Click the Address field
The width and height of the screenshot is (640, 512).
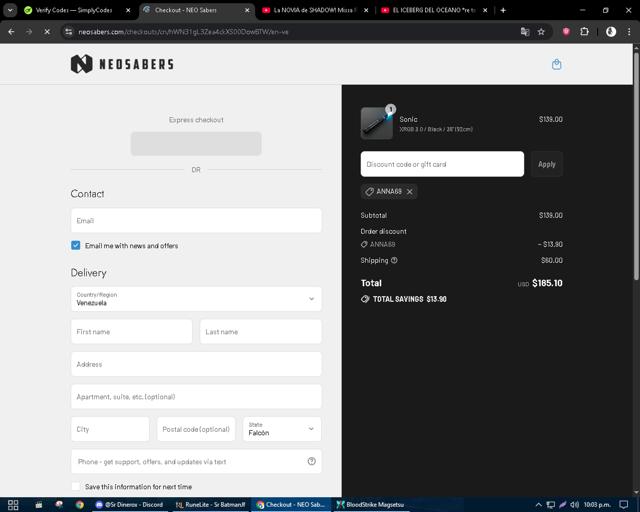[x=196, y=364]
